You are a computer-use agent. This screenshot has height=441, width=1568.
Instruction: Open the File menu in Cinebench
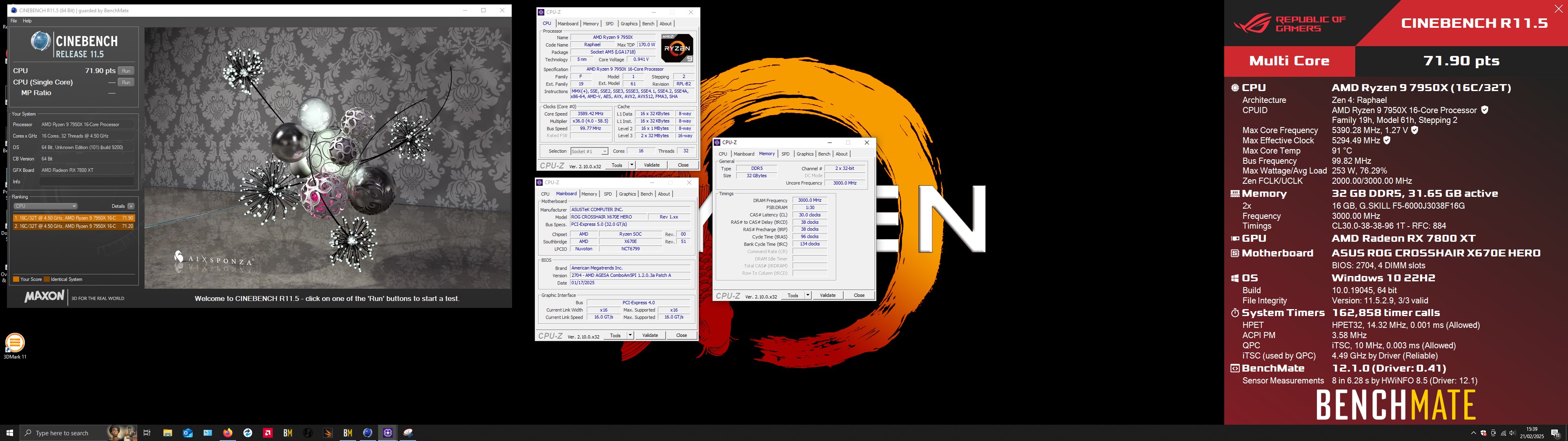(13, 21)
